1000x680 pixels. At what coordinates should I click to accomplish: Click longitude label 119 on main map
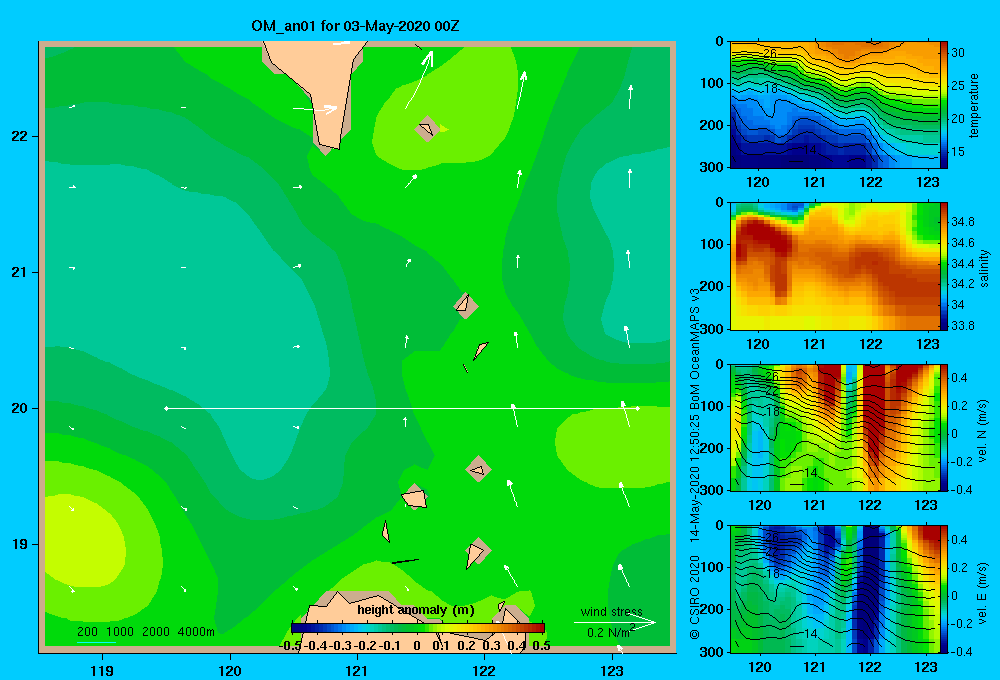(102, 670)
